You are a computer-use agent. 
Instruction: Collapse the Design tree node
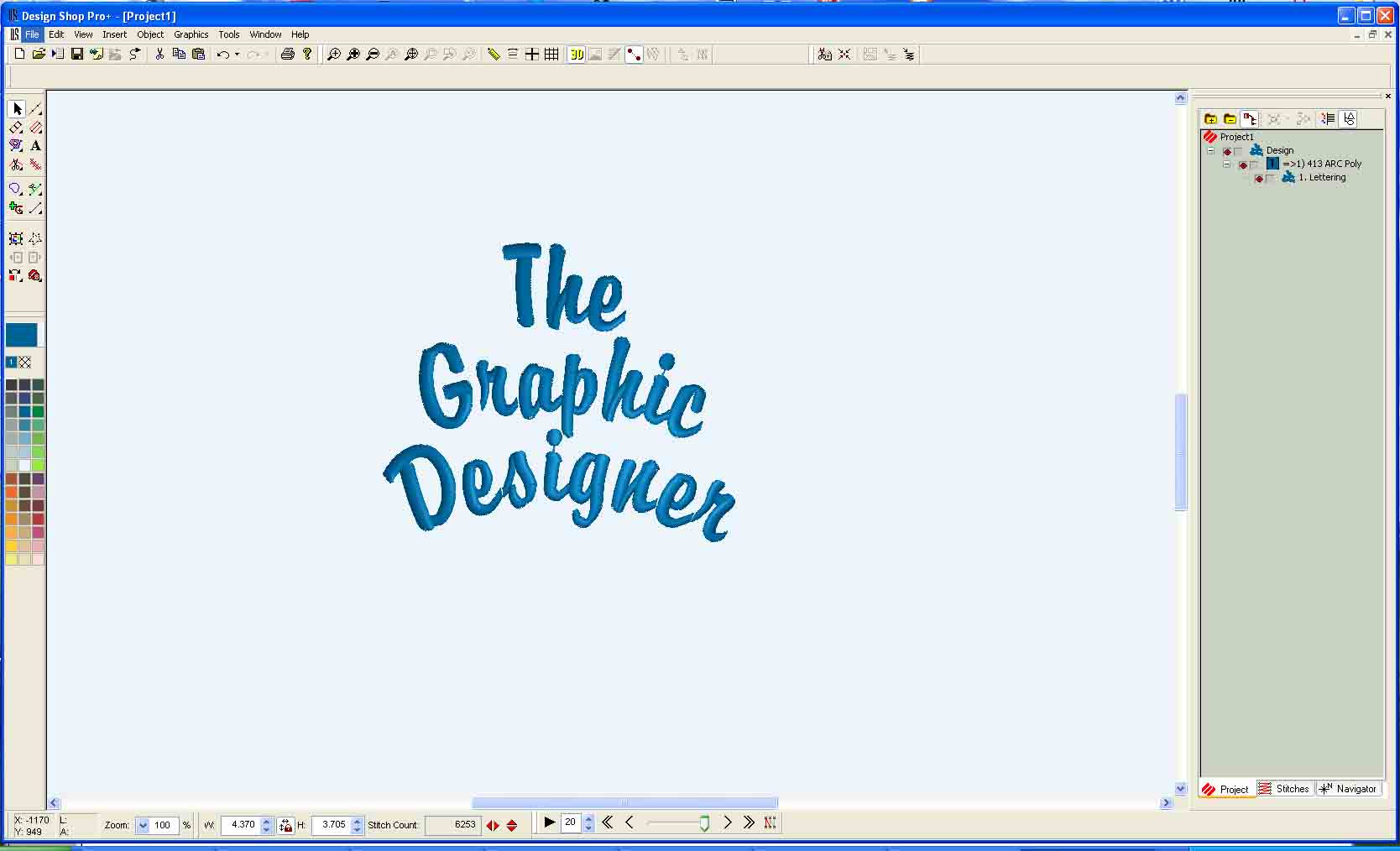[1210, 151]
